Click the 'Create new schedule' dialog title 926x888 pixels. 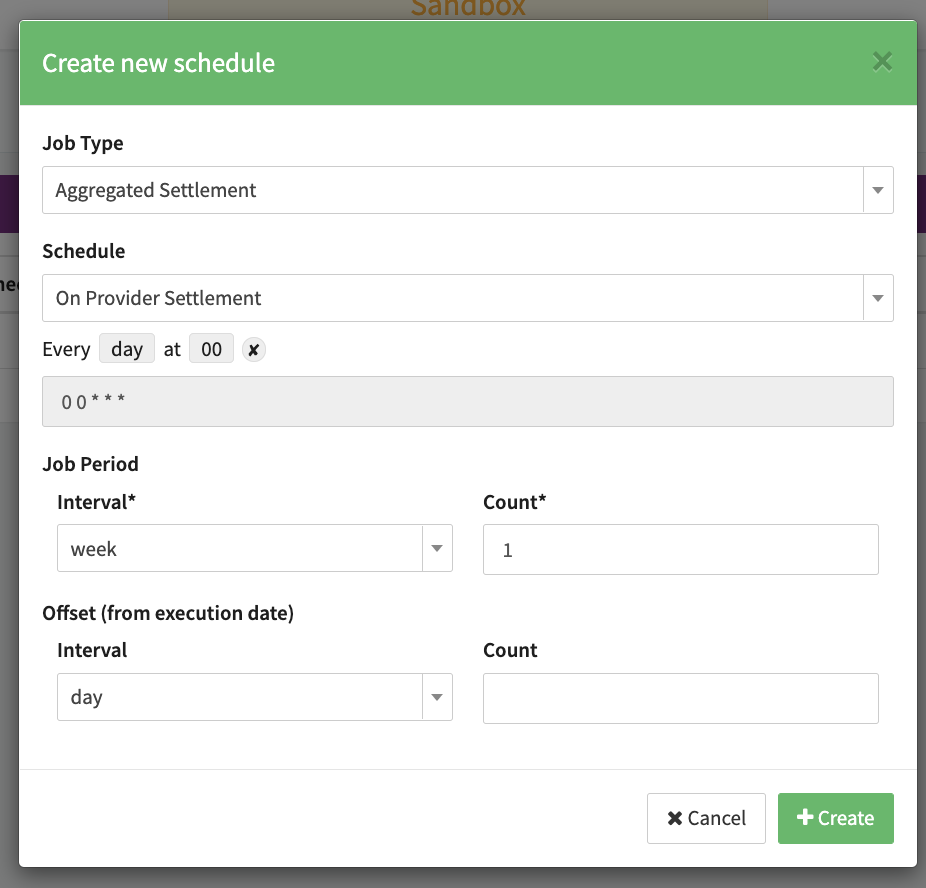pos(158,63)
